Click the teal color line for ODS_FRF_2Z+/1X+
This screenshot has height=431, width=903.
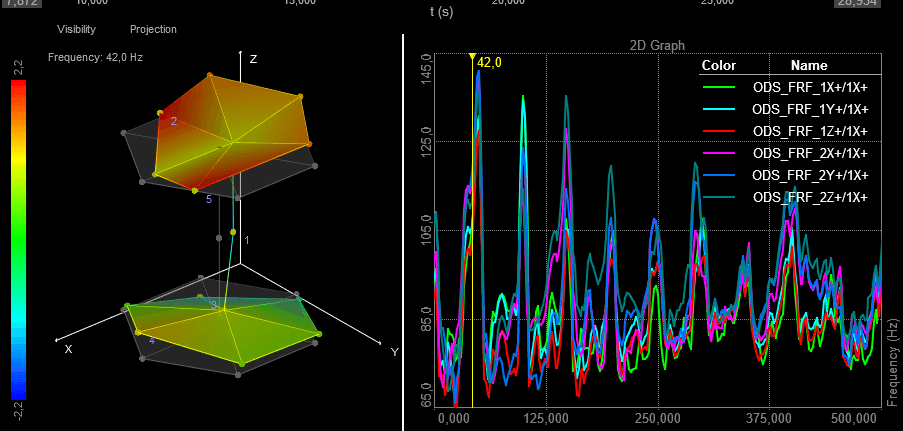pyautogui.click(x=719, y=197)
